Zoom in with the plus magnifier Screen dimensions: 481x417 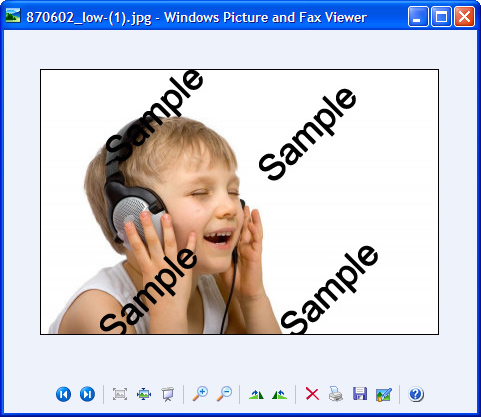(200, 394)
